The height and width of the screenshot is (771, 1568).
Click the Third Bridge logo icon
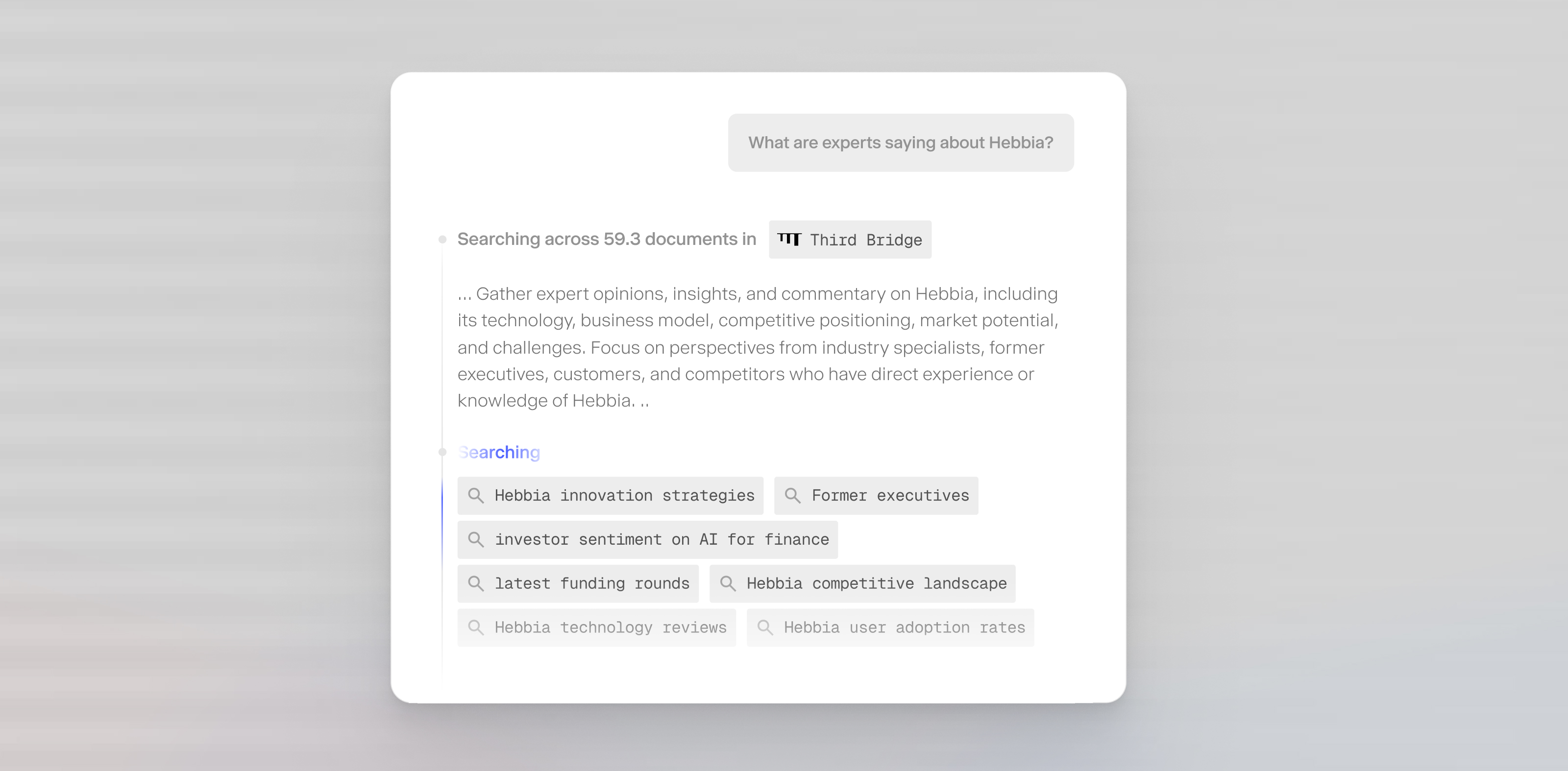pos(790,239)
